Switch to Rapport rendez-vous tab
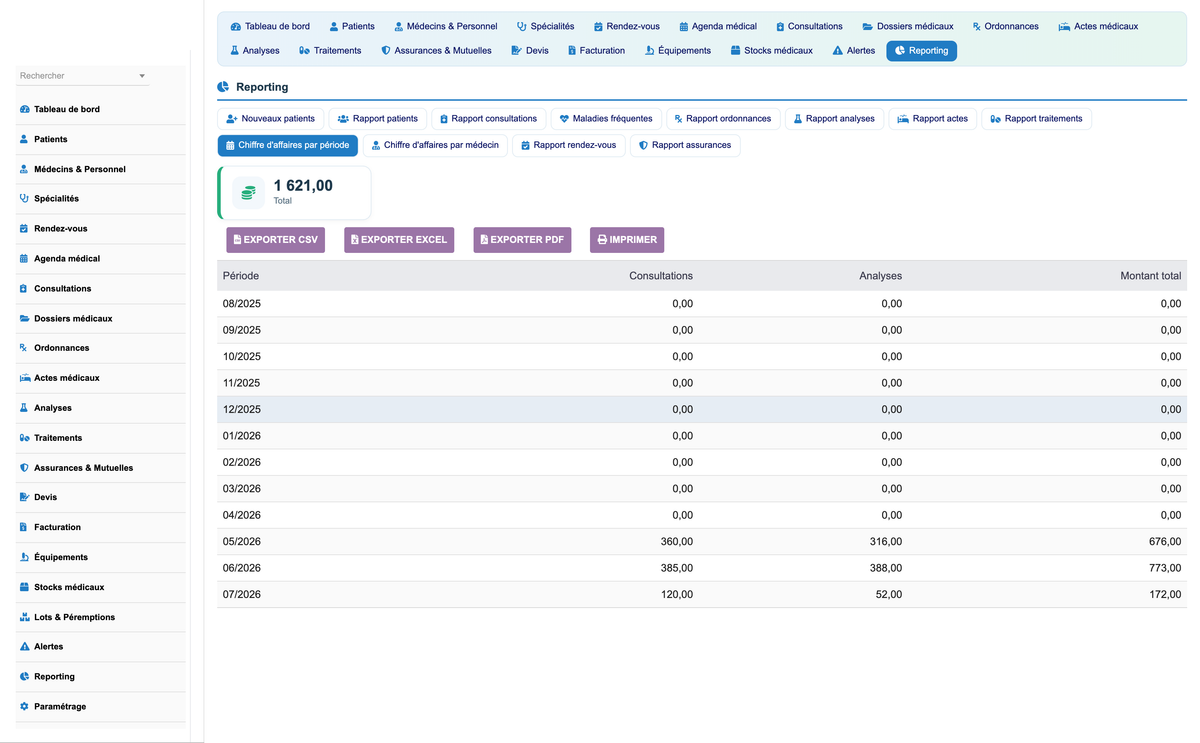 569,146
